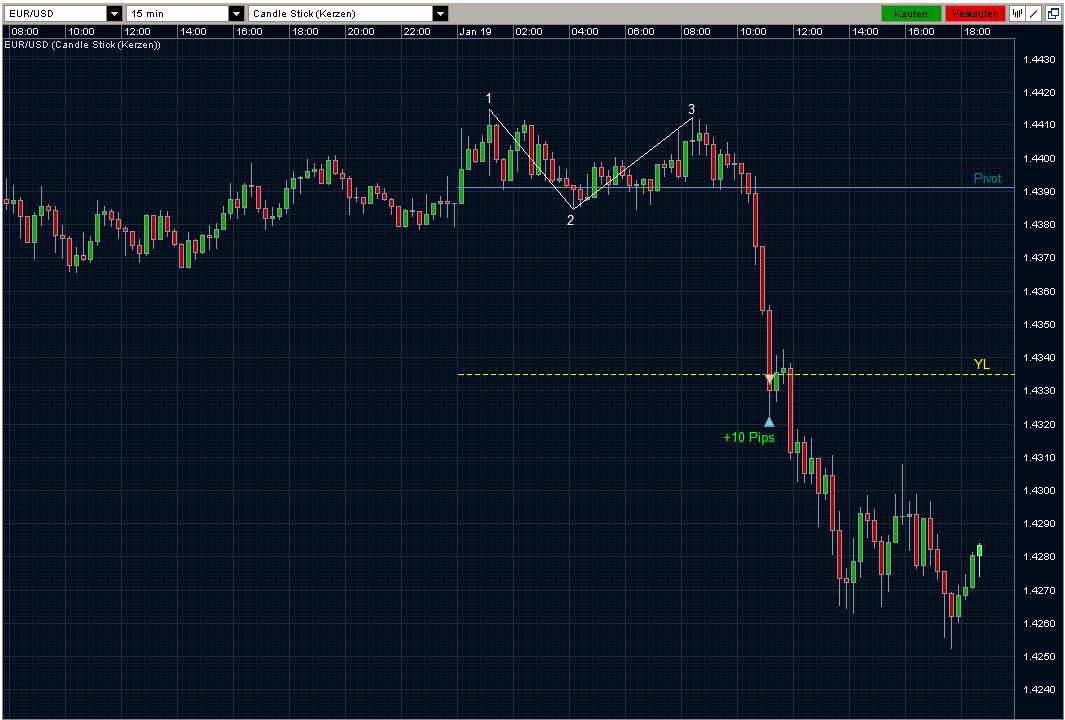Expand the 15 min timeframe dropdown
Image resolution: width=1065 pixels, height=720 pixels.
tap(236, 14)
